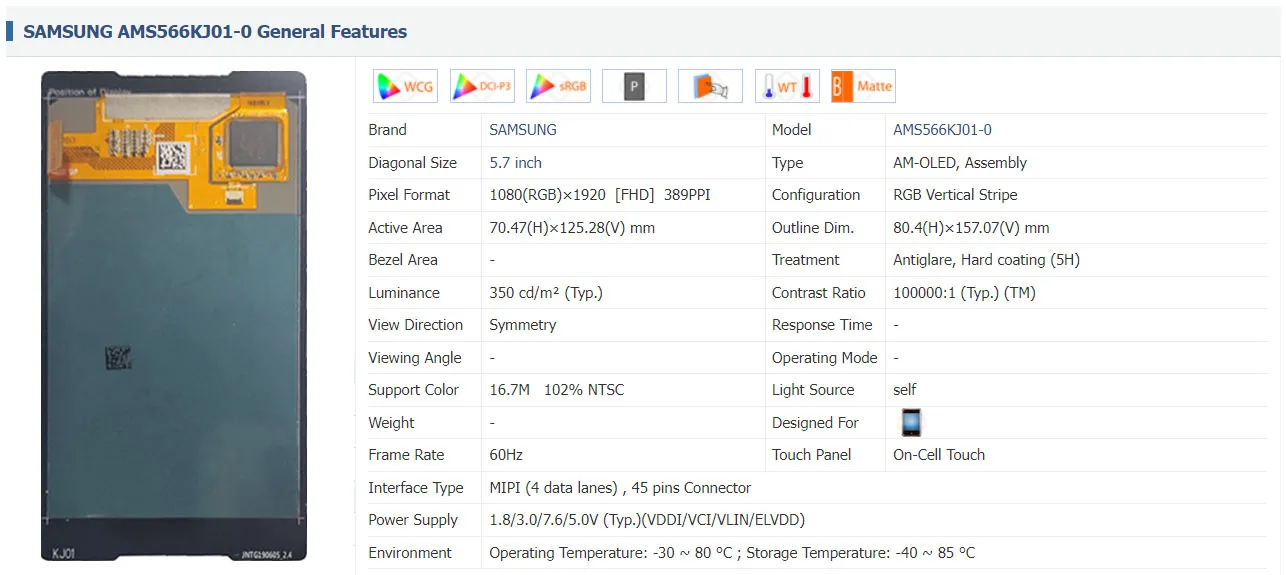
Task: Click the Interface Type row label
Action: point(416,488)
